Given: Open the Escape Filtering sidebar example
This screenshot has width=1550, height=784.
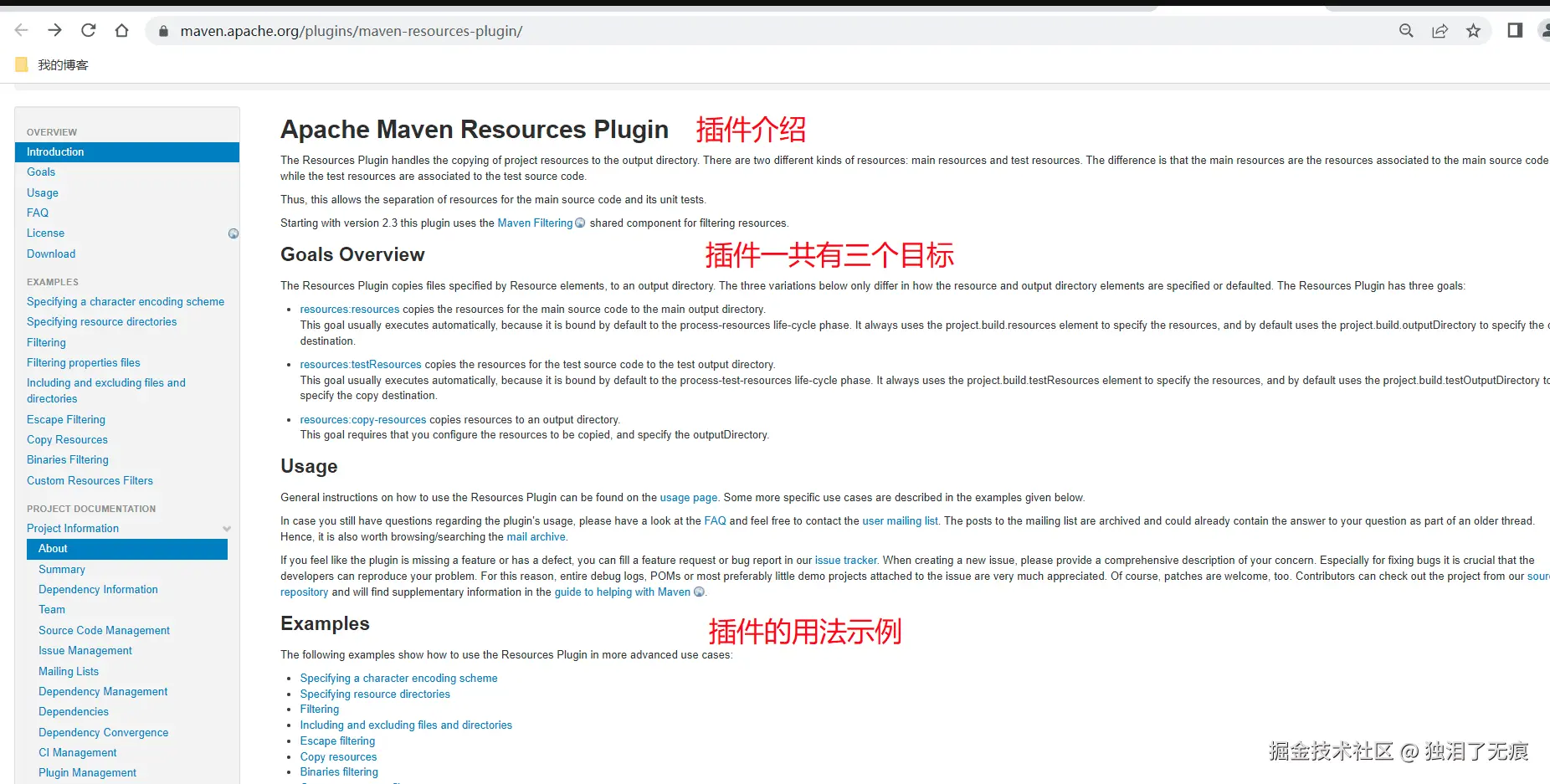Looking at the screenshot, I should click(66, 420).
